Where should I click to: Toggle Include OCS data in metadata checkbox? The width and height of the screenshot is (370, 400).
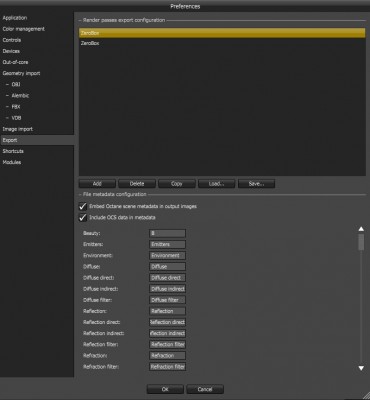(x=82, y=218)
